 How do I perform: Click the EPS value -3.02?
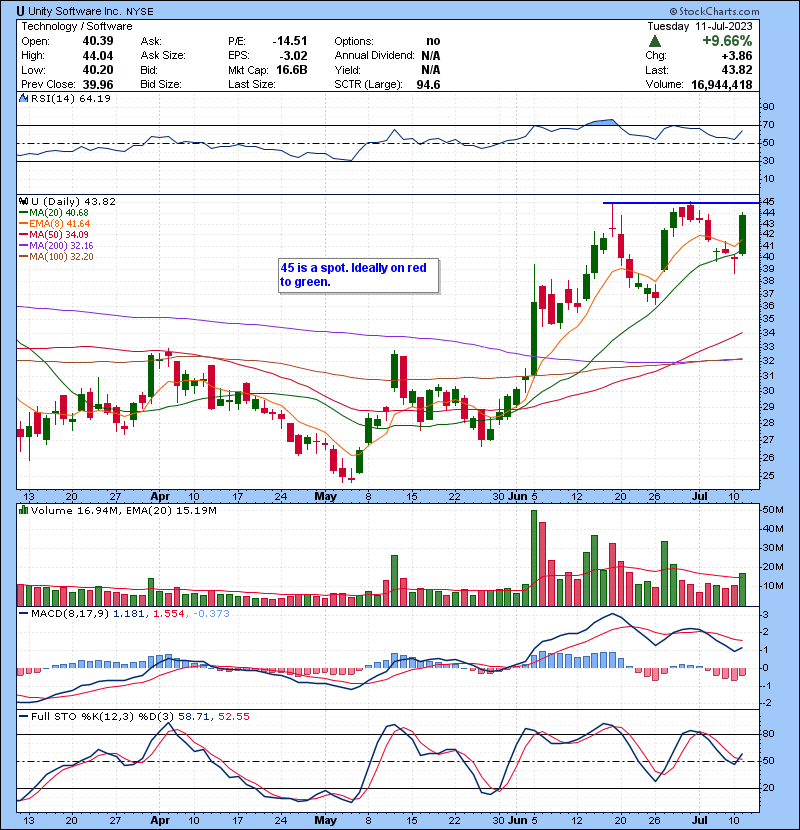coord(293,56)
